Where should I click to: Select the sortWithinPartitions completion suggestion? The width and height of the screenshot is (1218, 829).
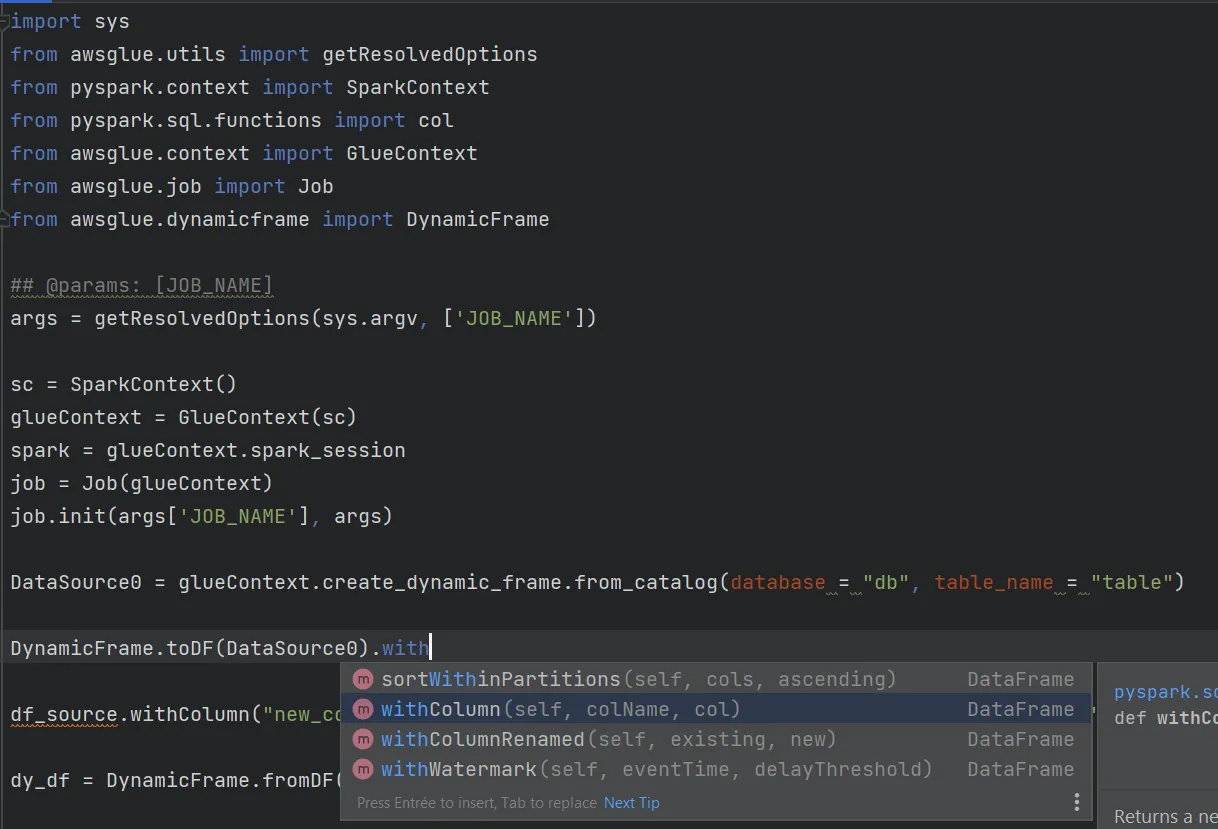[x=716, y=679]
